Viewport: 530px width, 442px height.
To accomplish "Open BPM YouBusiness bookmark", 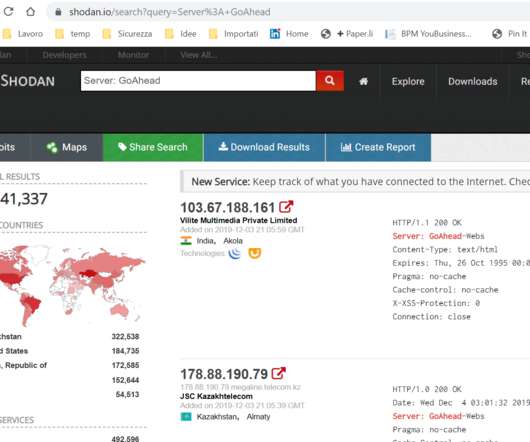I will tap(428, 34).
